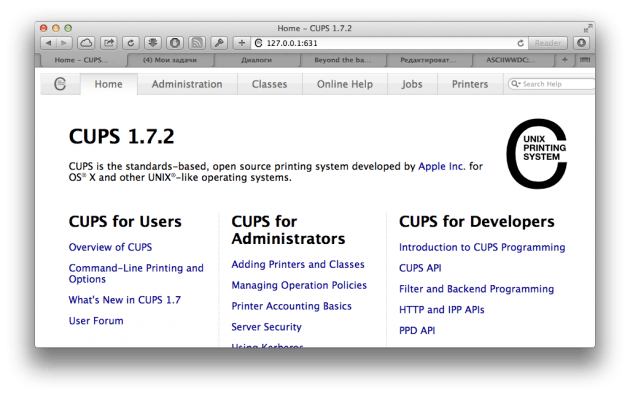Click the window title Home – CUPS 1.7.2

click(x=314, y=28)
